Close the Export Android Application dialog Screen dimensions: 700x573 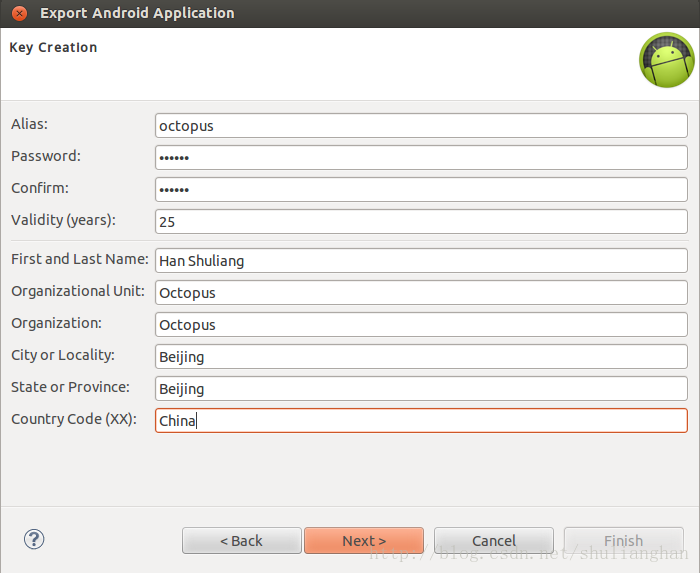(x=19, y=13)
